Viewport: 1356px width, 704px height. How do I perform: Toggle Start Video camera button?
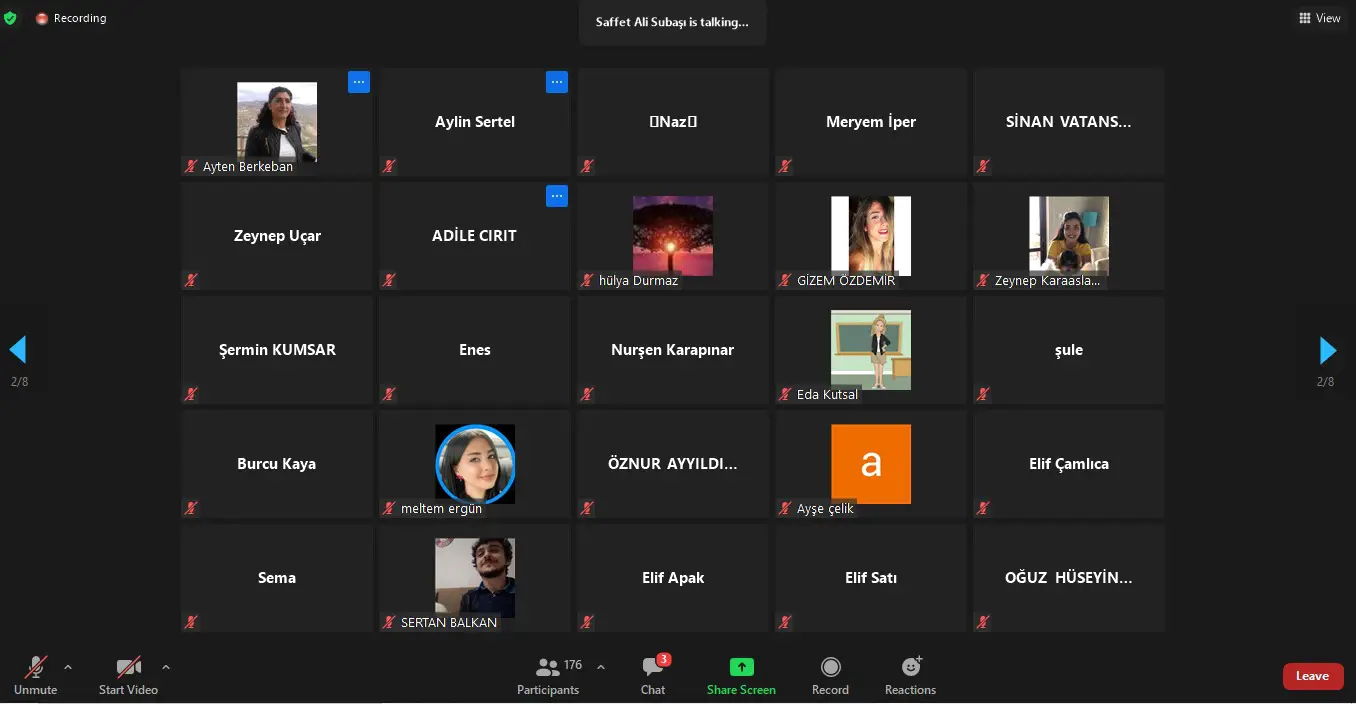coord(128,667)
